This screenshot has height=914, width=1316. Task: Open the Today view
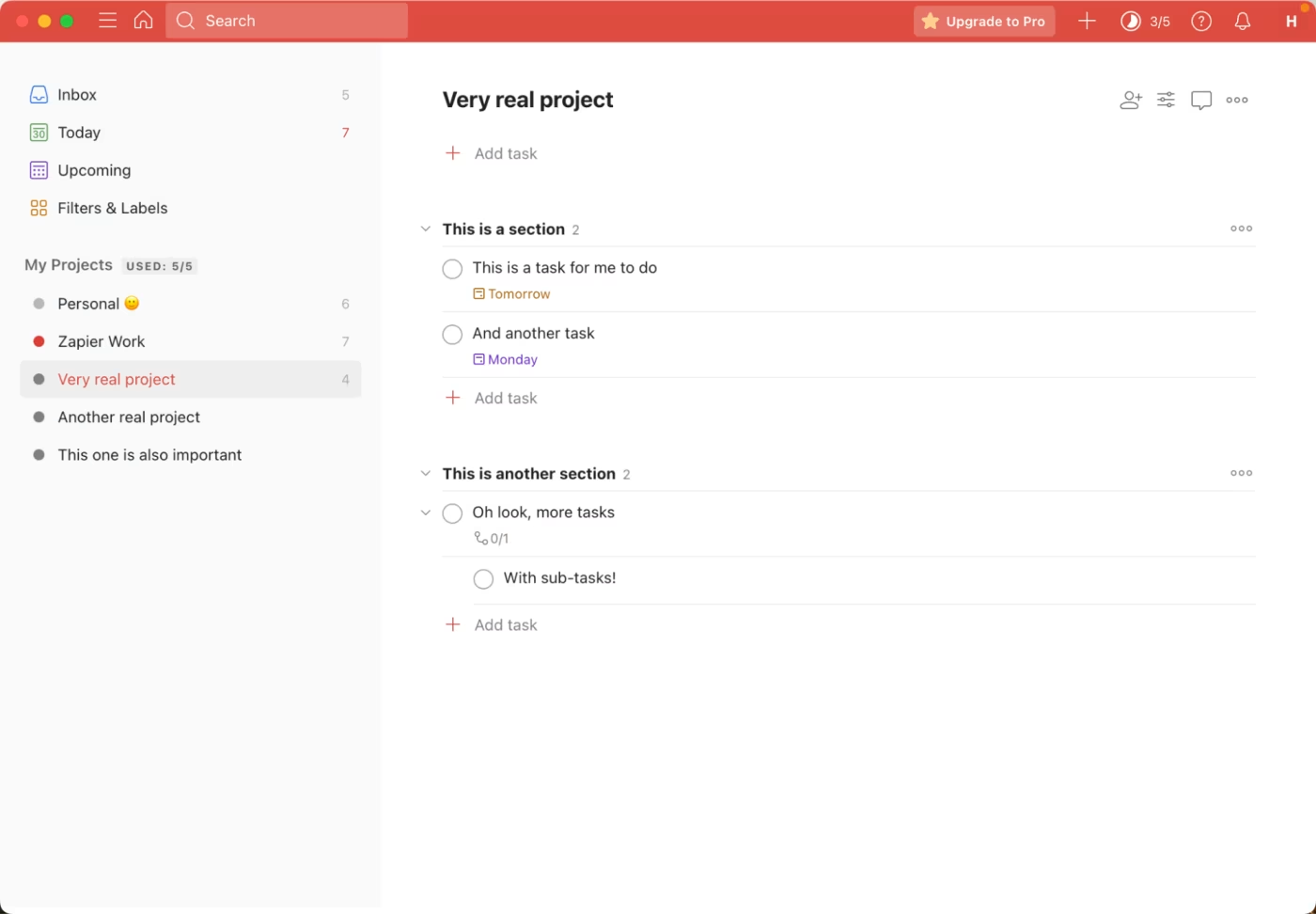[190, 133]
